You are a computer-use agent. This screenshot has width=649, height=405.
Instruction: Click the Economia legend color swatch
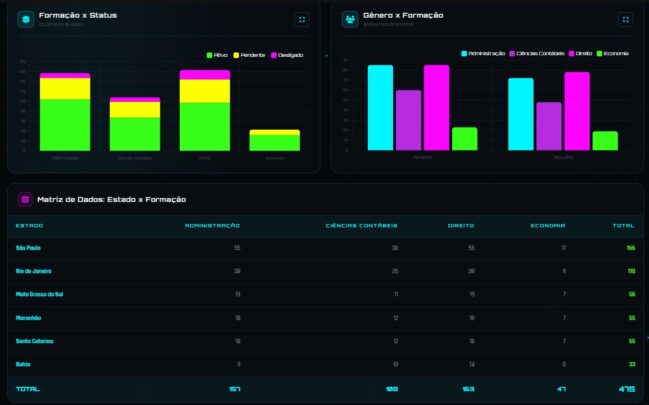click(x=599, y=53)
